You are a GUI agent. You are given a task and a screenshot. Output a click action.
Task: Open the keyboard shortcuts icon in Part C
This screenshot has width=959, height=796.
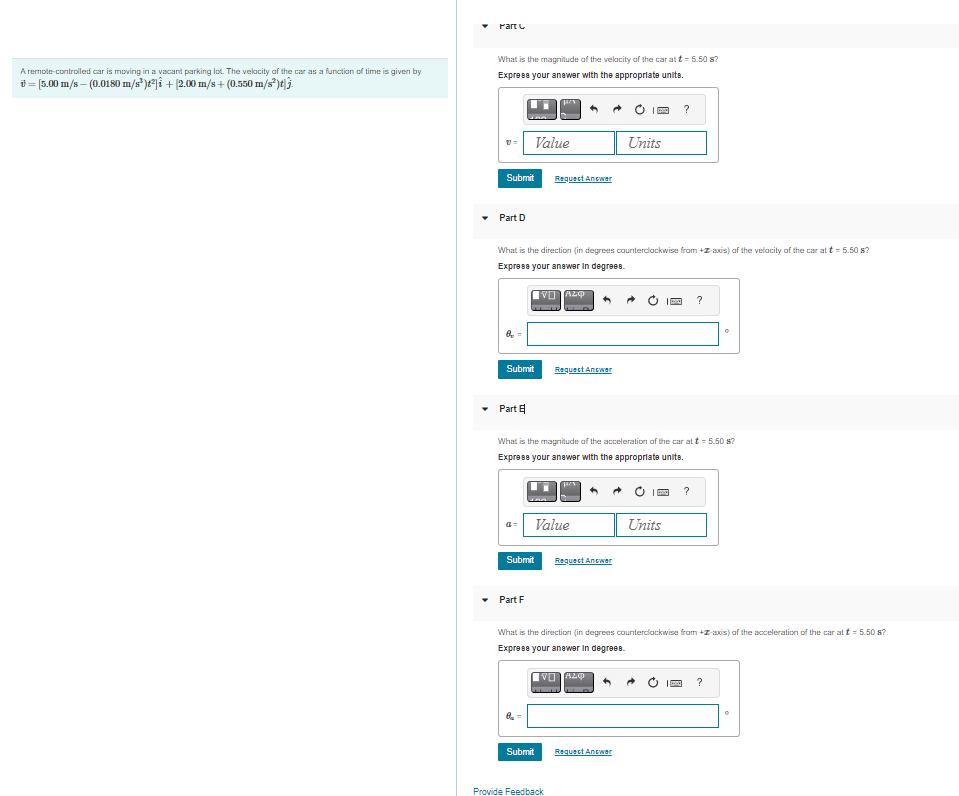click(x=663, y=109)
